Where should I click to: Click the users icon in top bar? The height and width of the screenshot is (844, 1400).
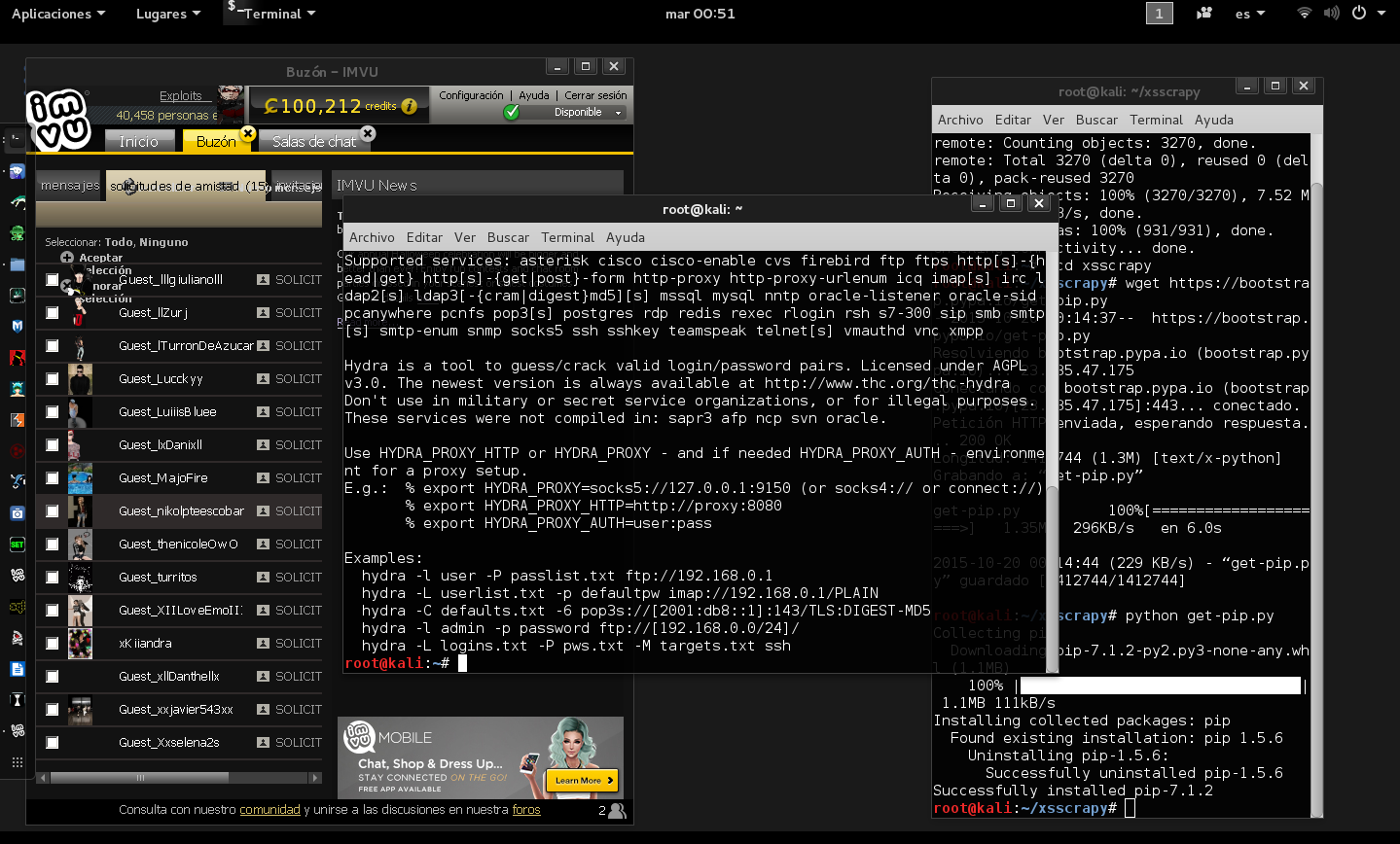coord(1205,14)
